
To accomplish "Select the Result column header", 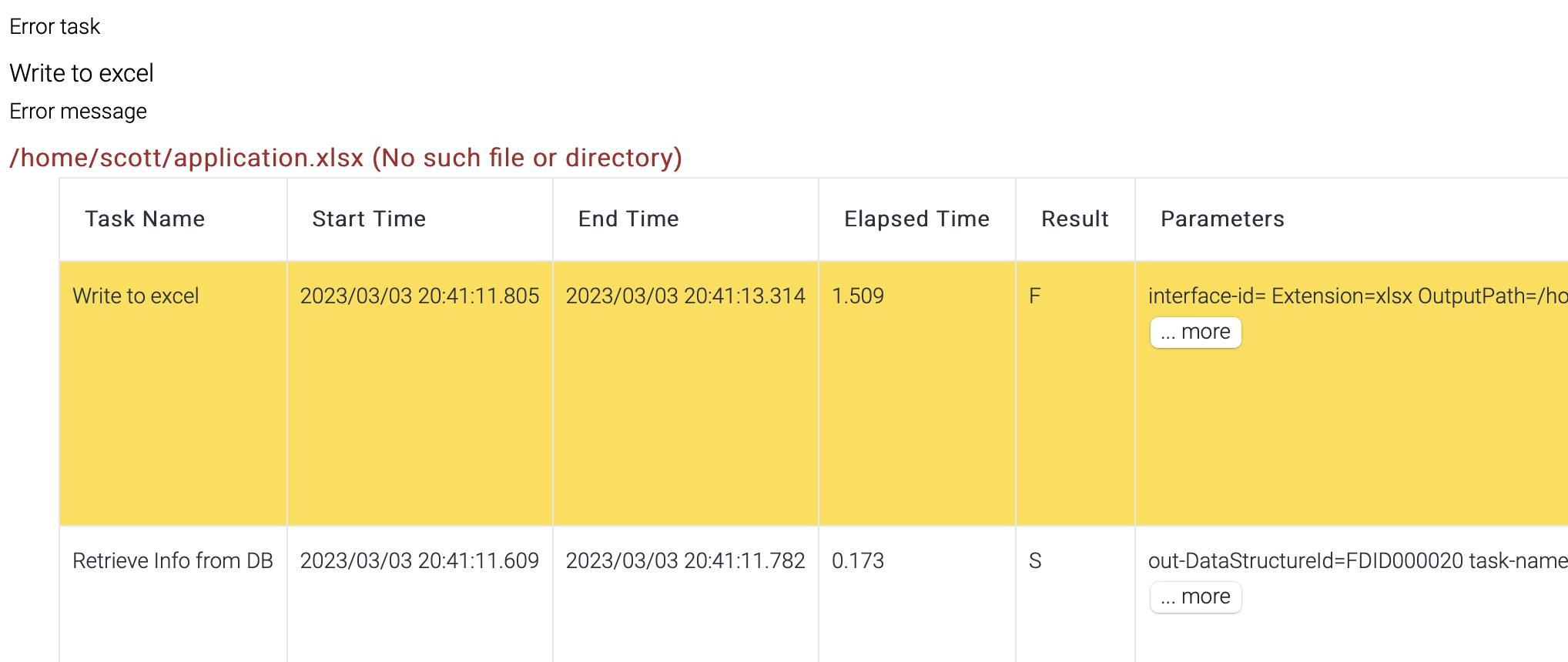I will (x=1075, y=219).
